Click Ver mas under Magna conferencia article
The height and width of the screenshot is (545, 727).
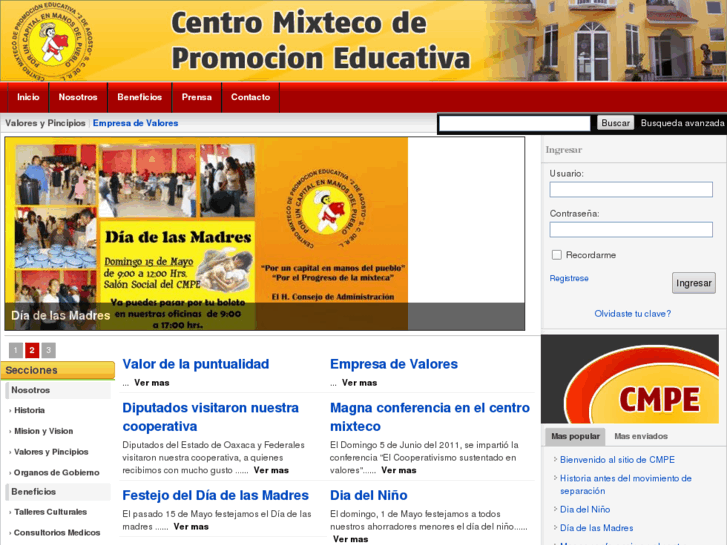click(x=399, y=470)
